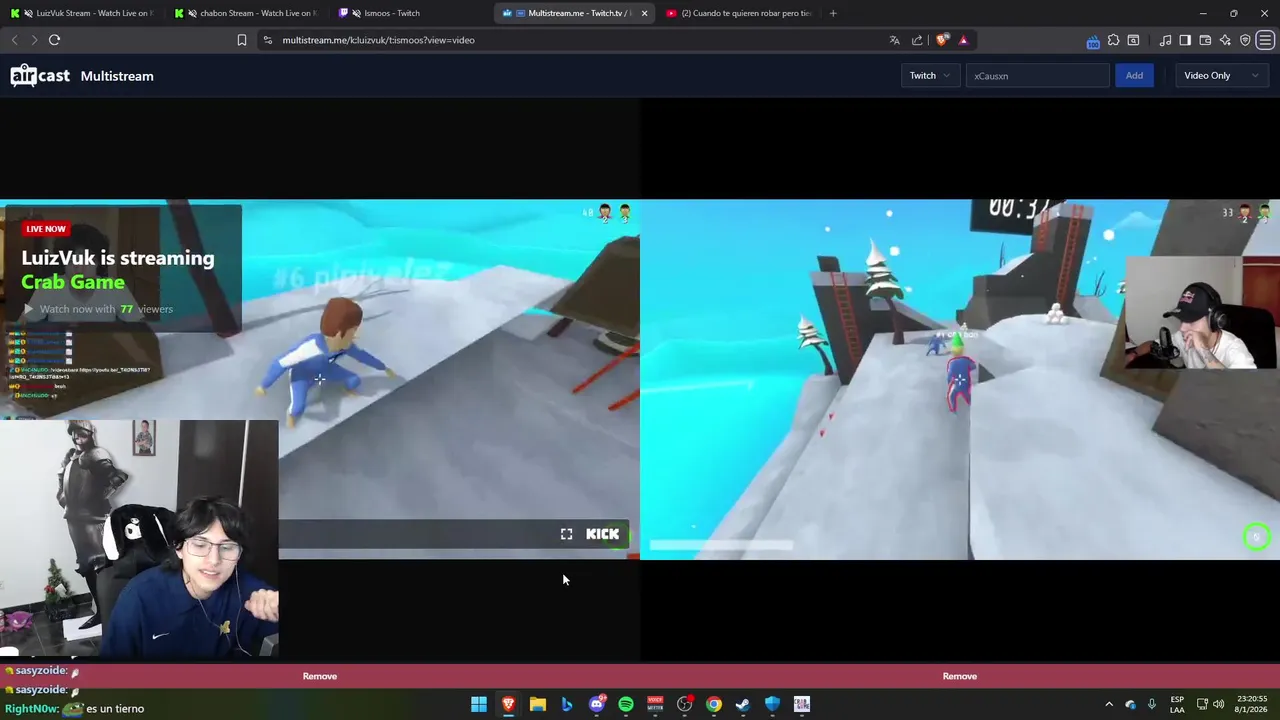Open the Crab Game taskbar icon
Screen dimensions: 1280x720
click(802, 704)
